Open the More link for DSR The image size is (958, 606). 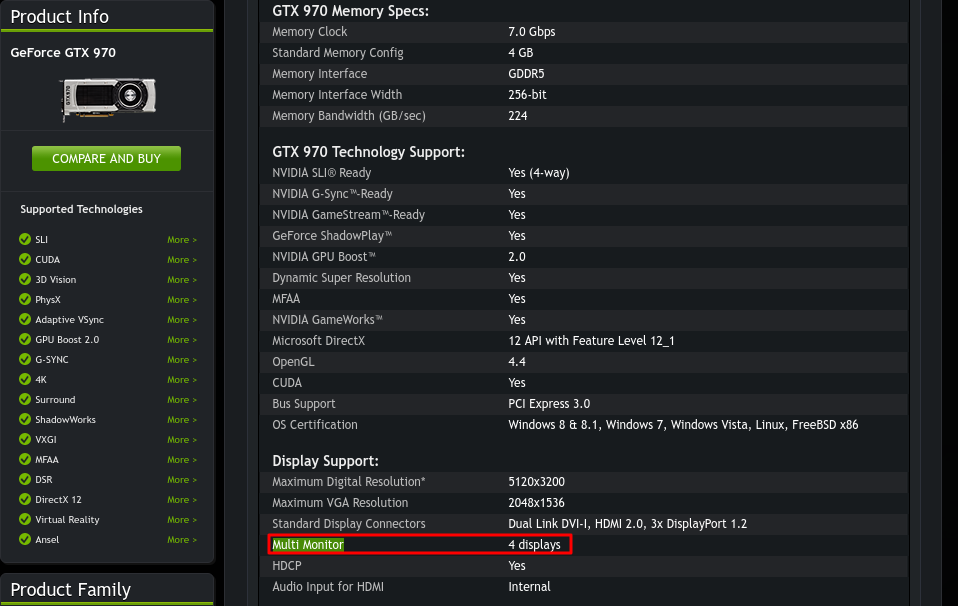click(x=182, y=480)
